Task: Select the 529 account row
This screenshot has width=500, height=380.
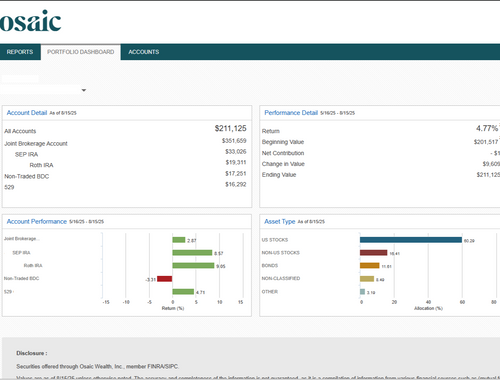Action: 125,187
